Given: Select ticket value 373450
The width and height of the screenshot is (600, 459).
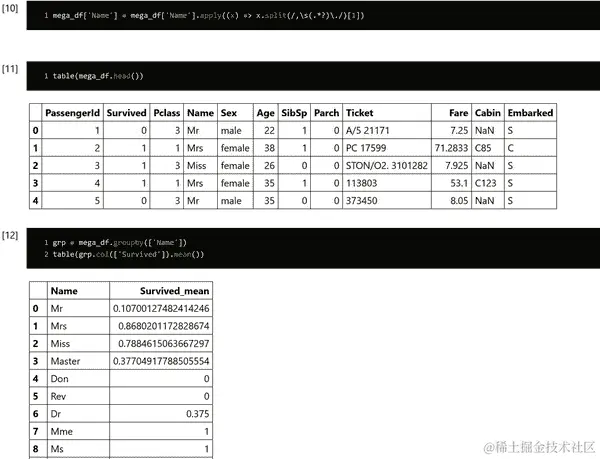Looking at the screenshot, I should click(361, 201).
